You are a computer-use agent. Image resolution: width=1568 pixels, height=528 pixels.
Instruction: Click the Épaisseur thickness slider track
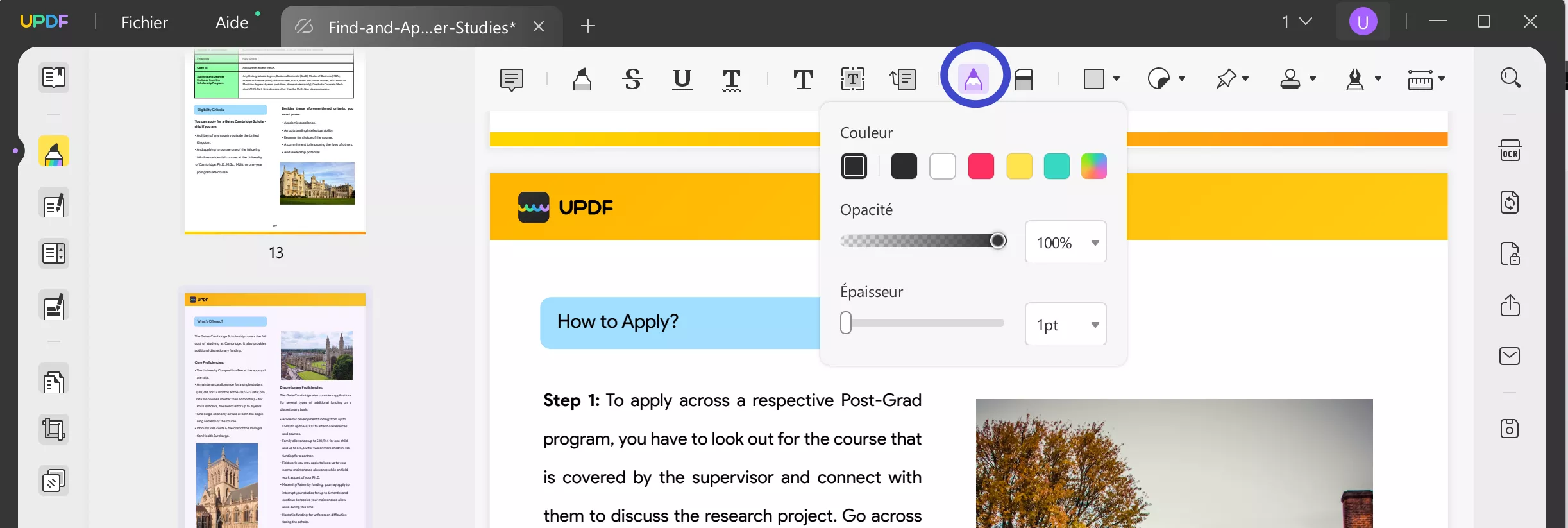[923, 323]
